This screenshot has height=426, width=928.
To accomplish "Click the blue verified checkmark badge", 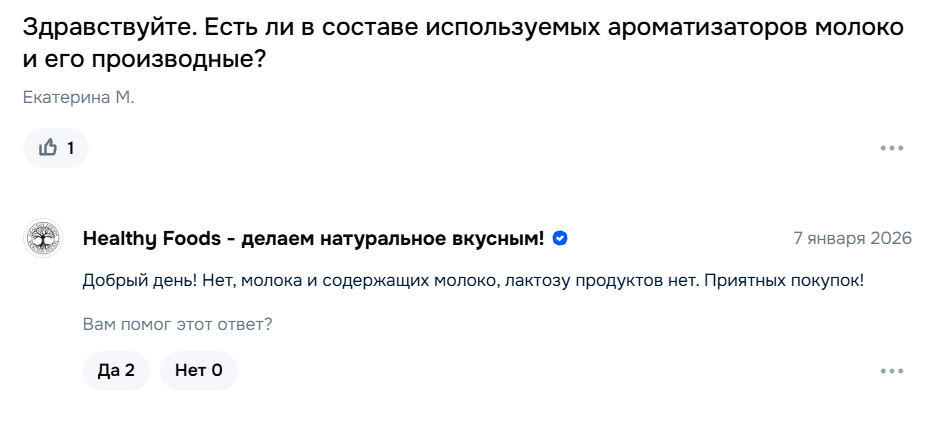I will click(561, 238).
